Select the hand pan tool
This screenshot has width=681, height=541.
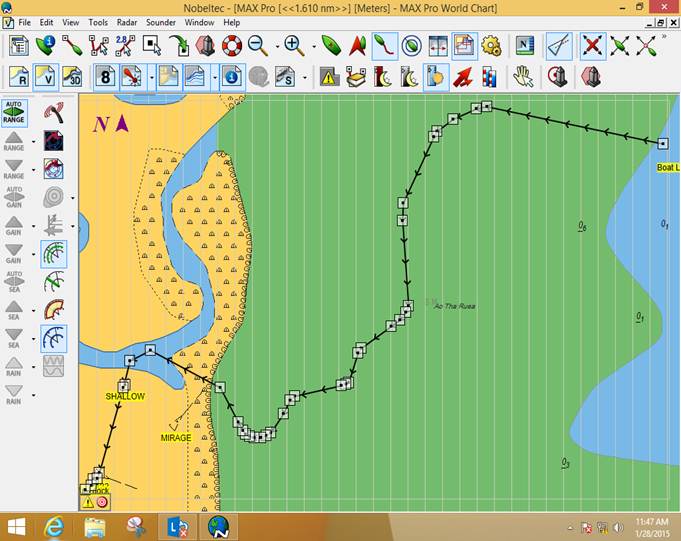point(523,76)
